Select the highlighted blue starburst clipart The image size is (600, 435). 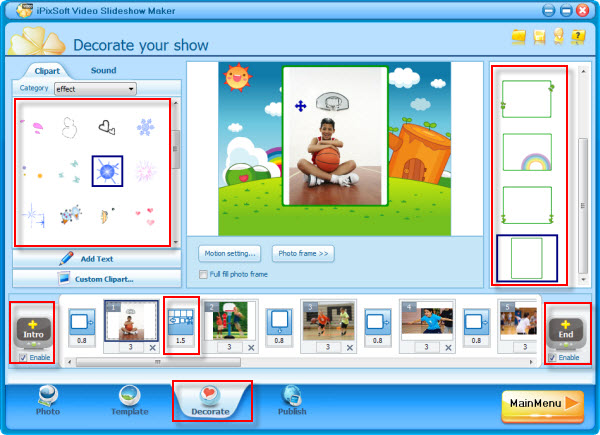107,171
